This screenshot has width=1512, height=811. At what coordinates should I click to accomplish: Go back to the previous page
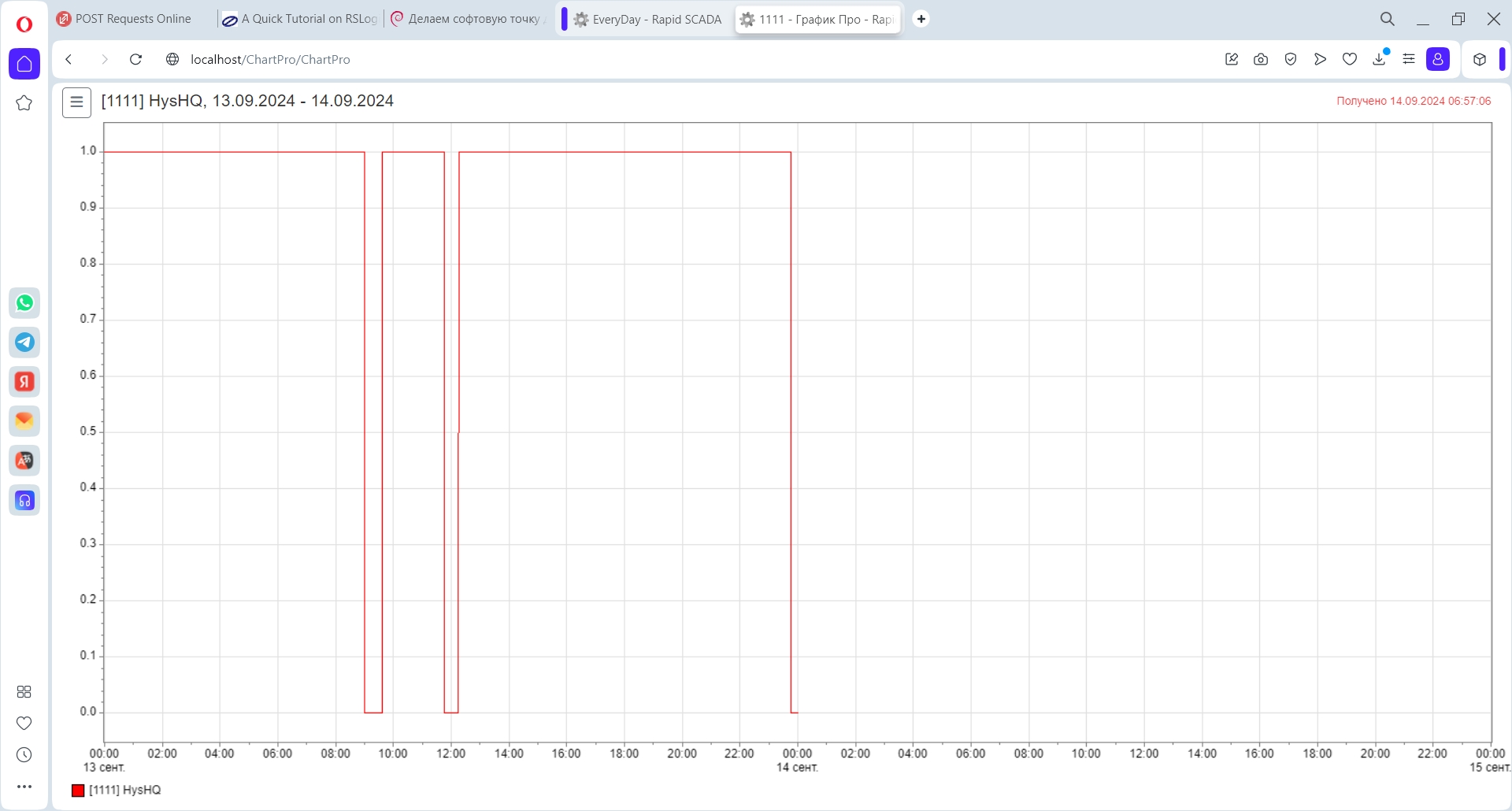(x=69, y=60)
